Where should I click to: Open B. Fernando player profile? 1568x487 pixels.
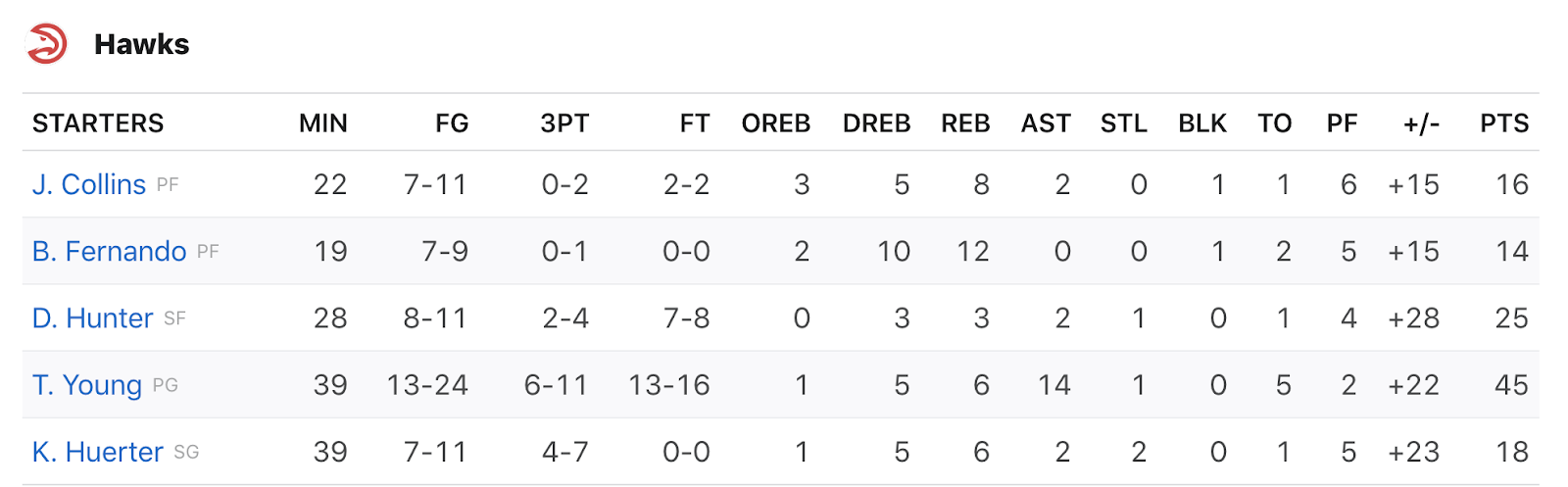pyautogui.click(x=109, y=252)
